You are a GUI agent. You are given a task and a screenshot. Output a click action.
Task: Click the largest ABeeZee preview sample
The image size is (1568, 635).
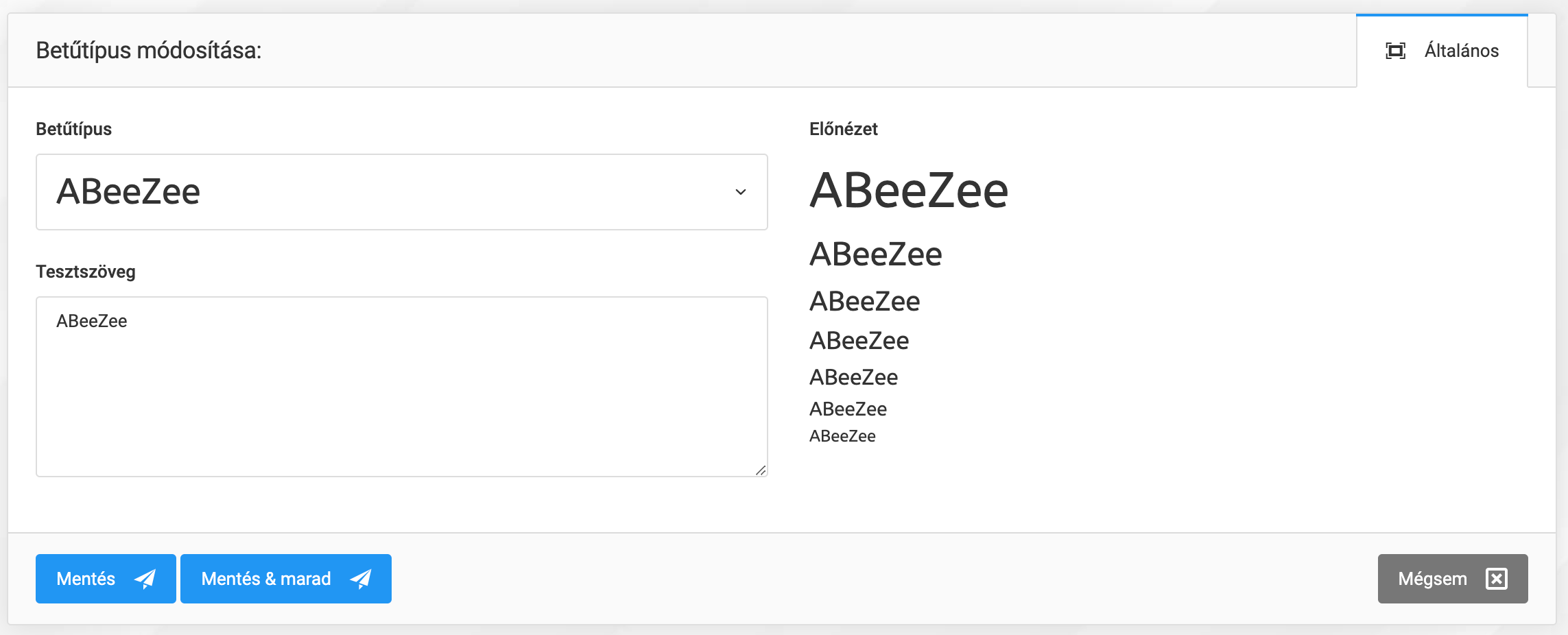click(909, 190)
